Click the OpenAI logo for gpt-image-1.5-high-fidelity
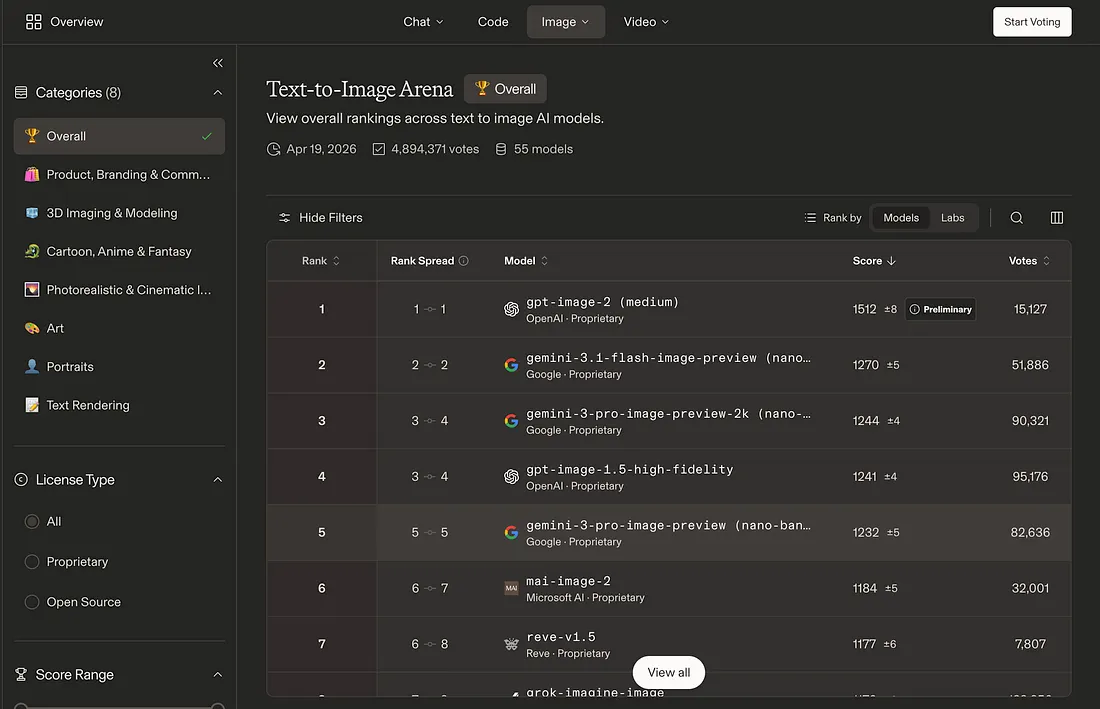Image resolution: width=1100 pixels, height=709 pixels. [511, 477]
